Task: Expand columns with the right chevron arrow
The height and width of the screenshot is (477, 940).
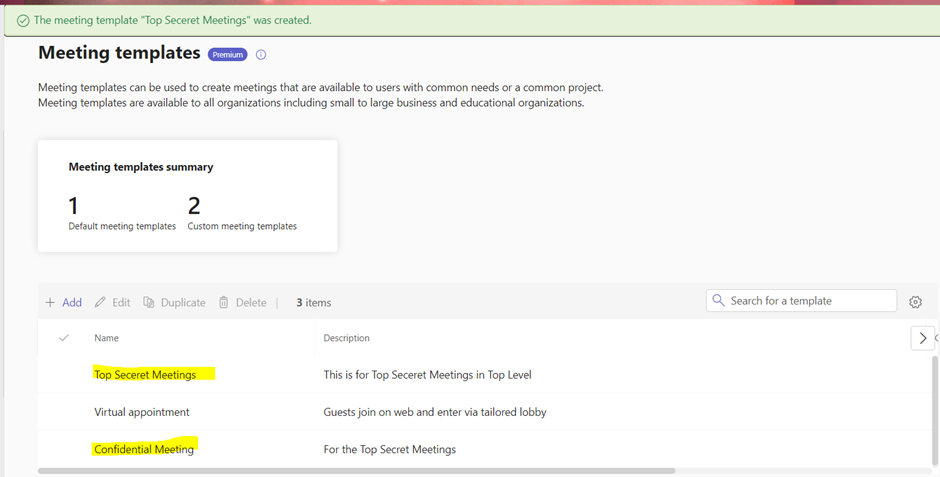Action: [922, 338]
